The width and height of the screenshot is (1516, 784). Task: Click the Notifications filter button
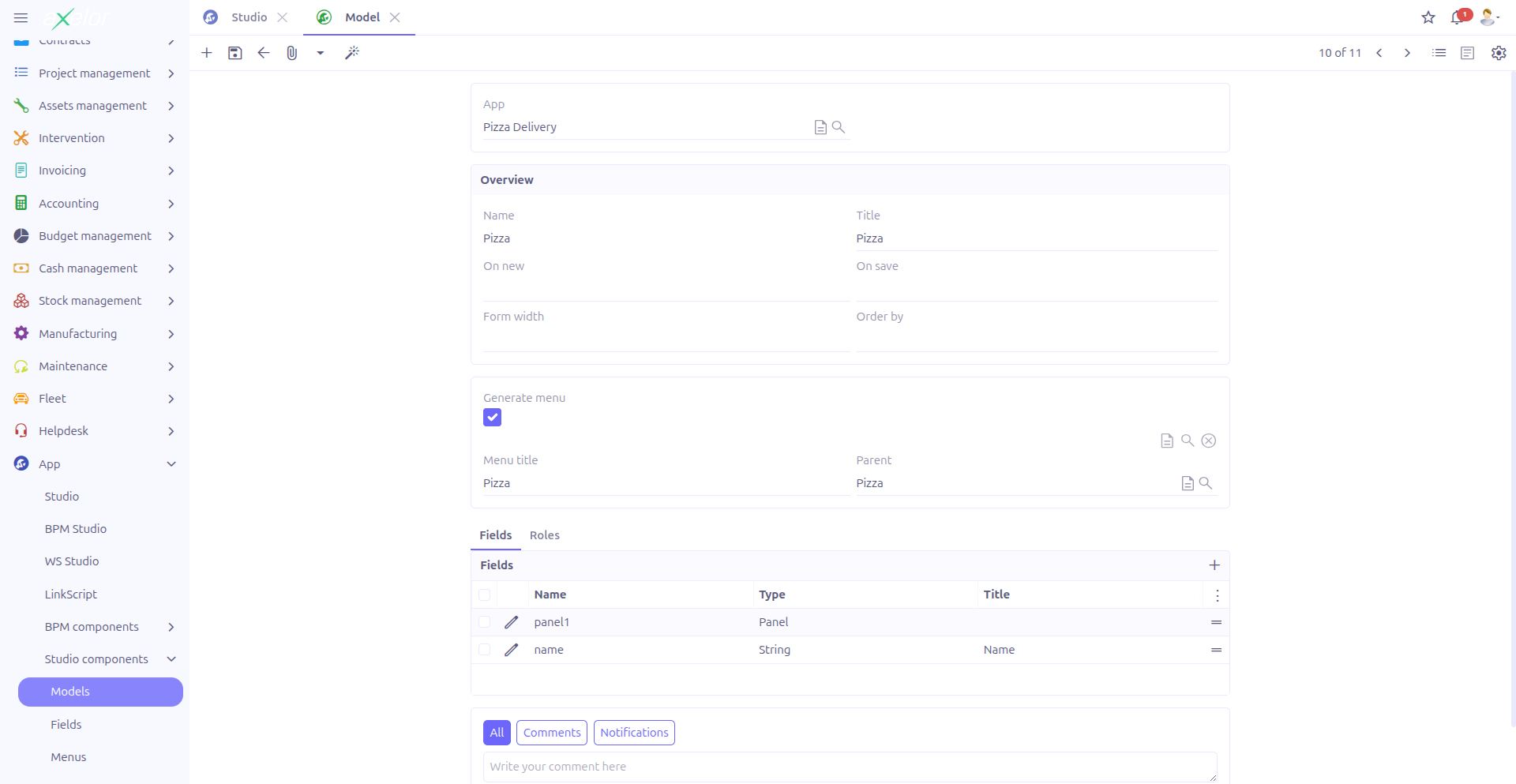tap(634, 733)
